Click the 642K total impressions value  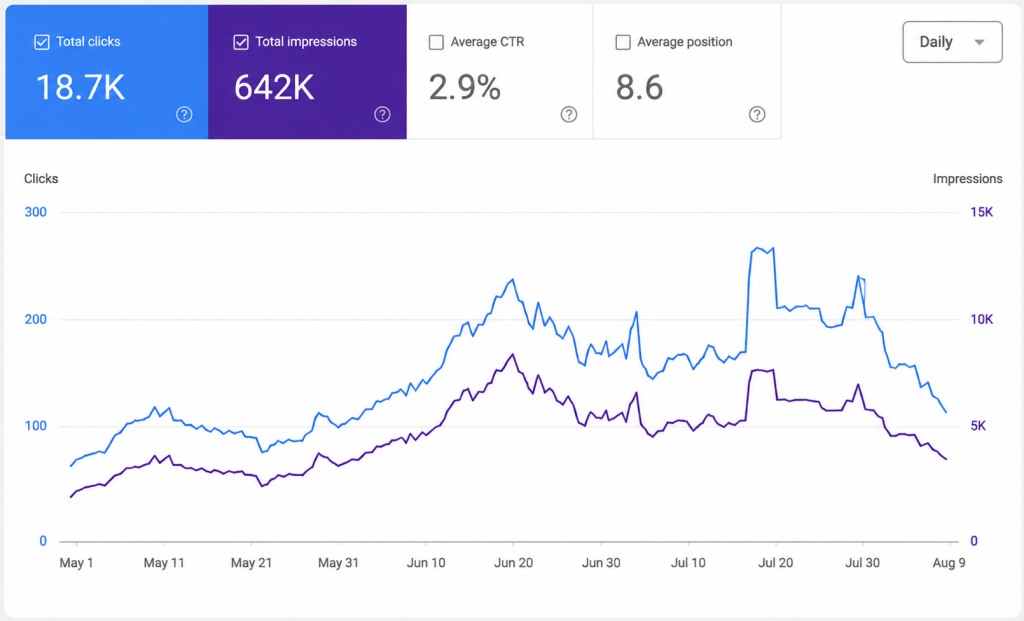(274, 88)
